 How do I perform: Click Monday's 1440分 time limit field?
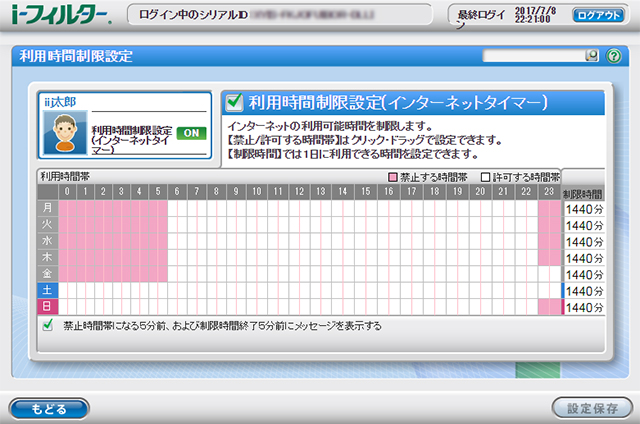click(x=584, y=209)
